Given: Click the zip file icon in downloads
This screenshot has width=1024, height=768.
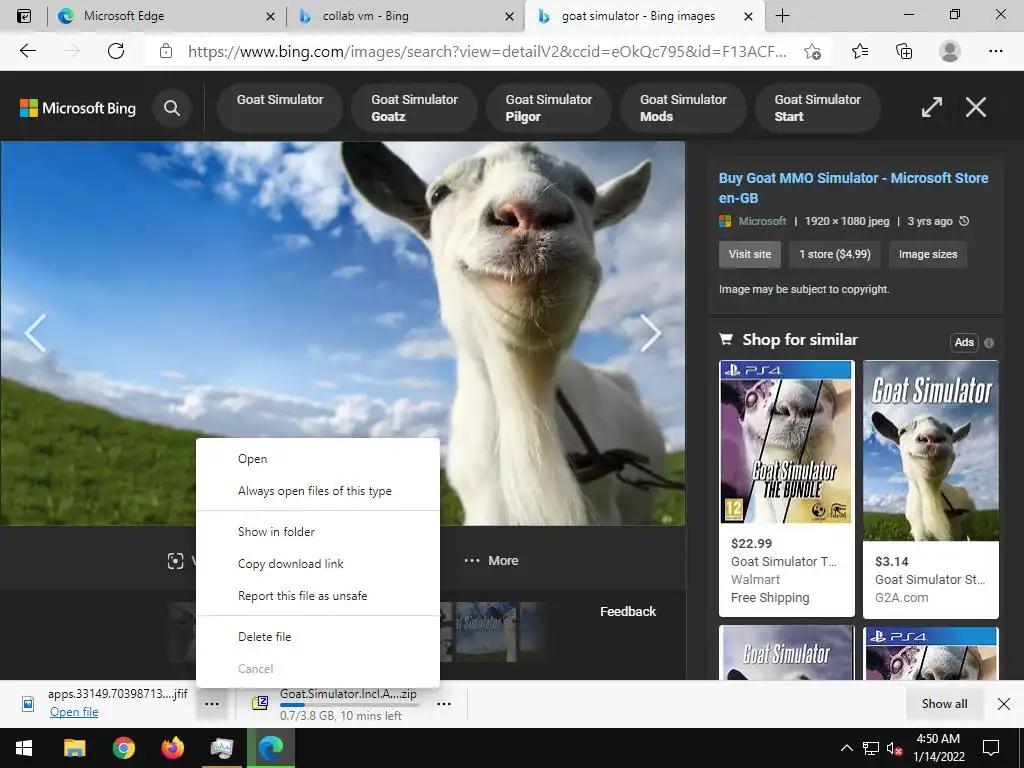Looking at the screenshot, I should pos(260,703).
